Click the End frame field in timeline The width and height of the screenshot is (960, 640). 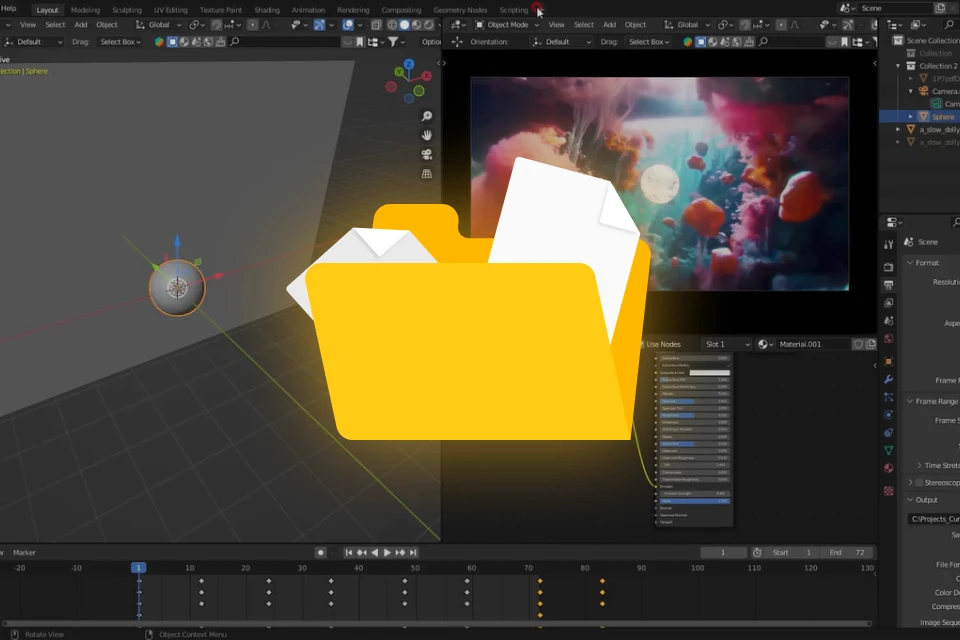[847, 552]
